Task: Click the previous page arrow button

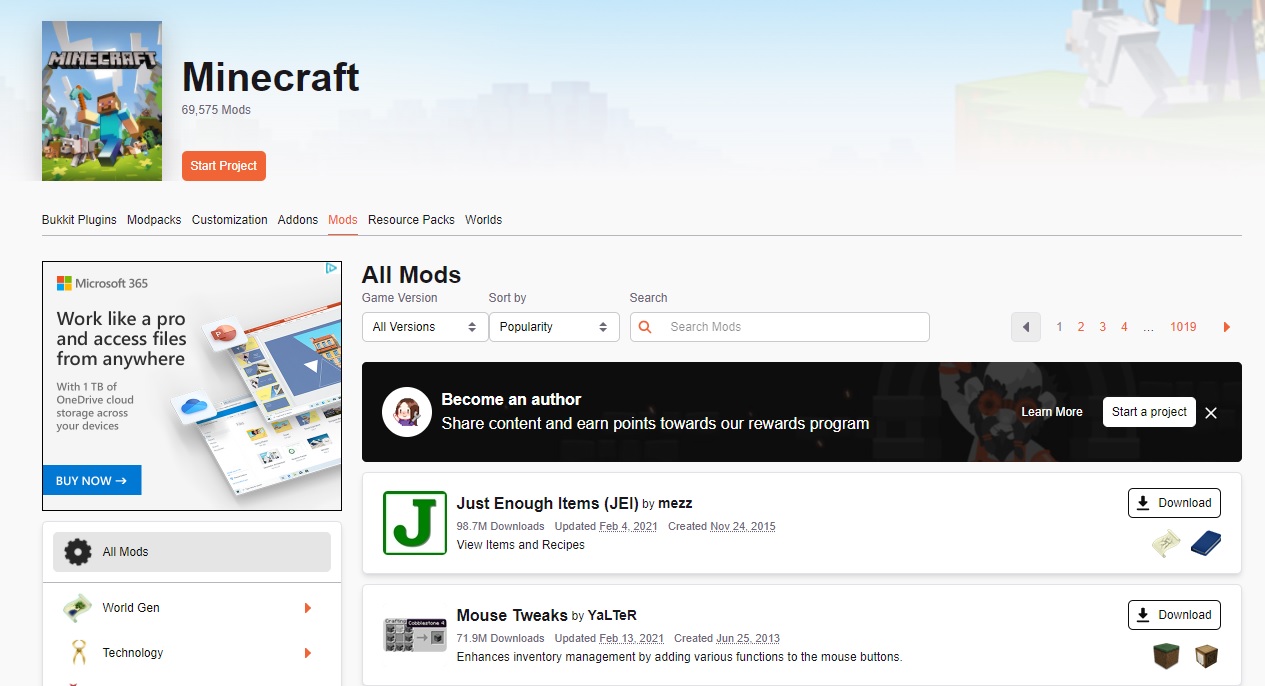Action: 1025,327
